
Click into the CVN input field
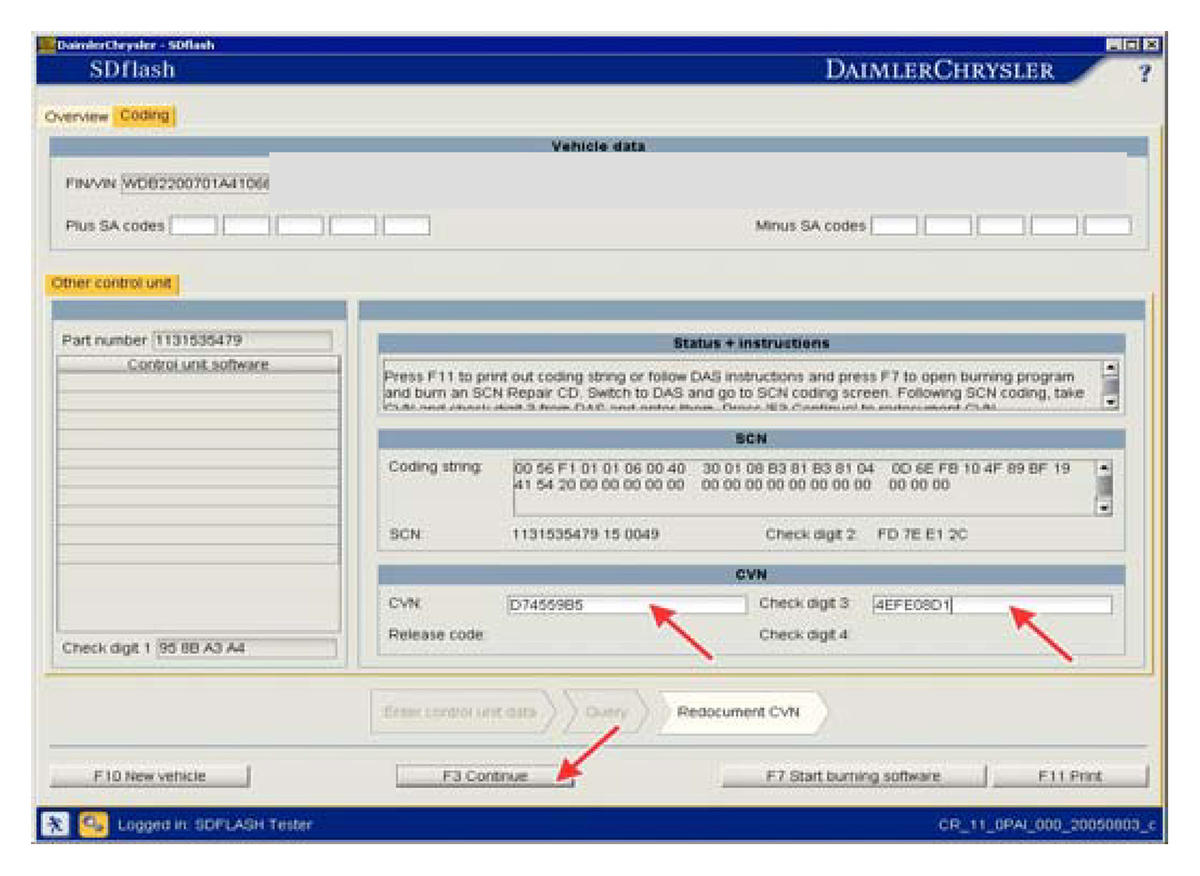click(626, 605)
